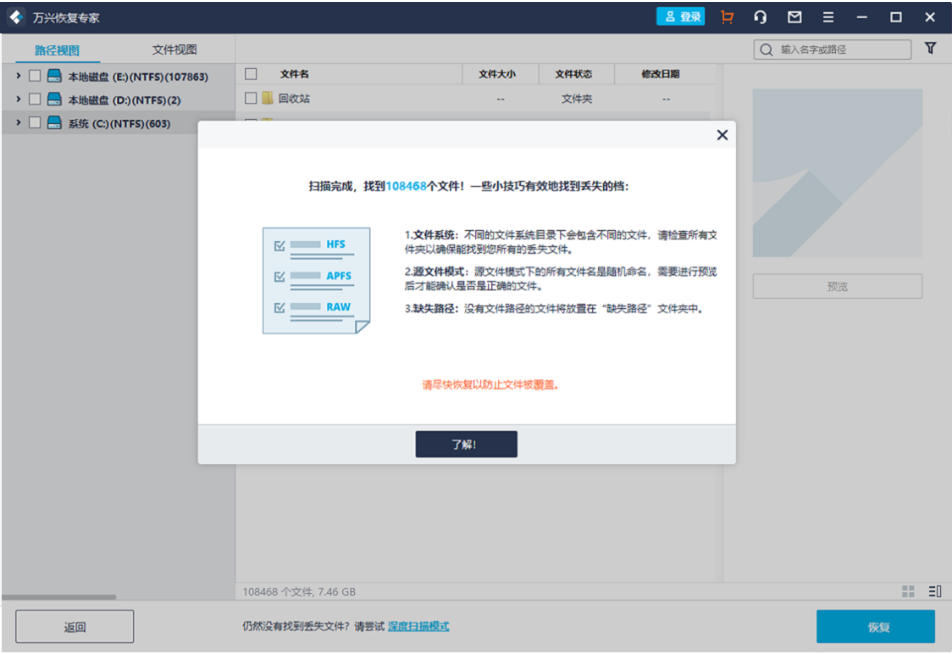Select the header checkbox above the file list
Viewport: 952px width, 654px height.
(250, 73)
